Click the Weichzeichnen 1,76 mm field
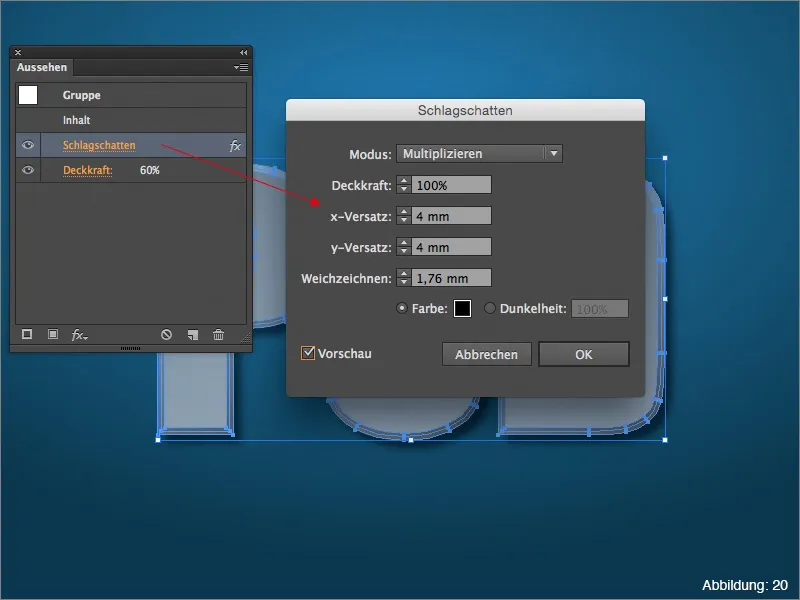The image size is (800, 600). (x=452, y=278)
